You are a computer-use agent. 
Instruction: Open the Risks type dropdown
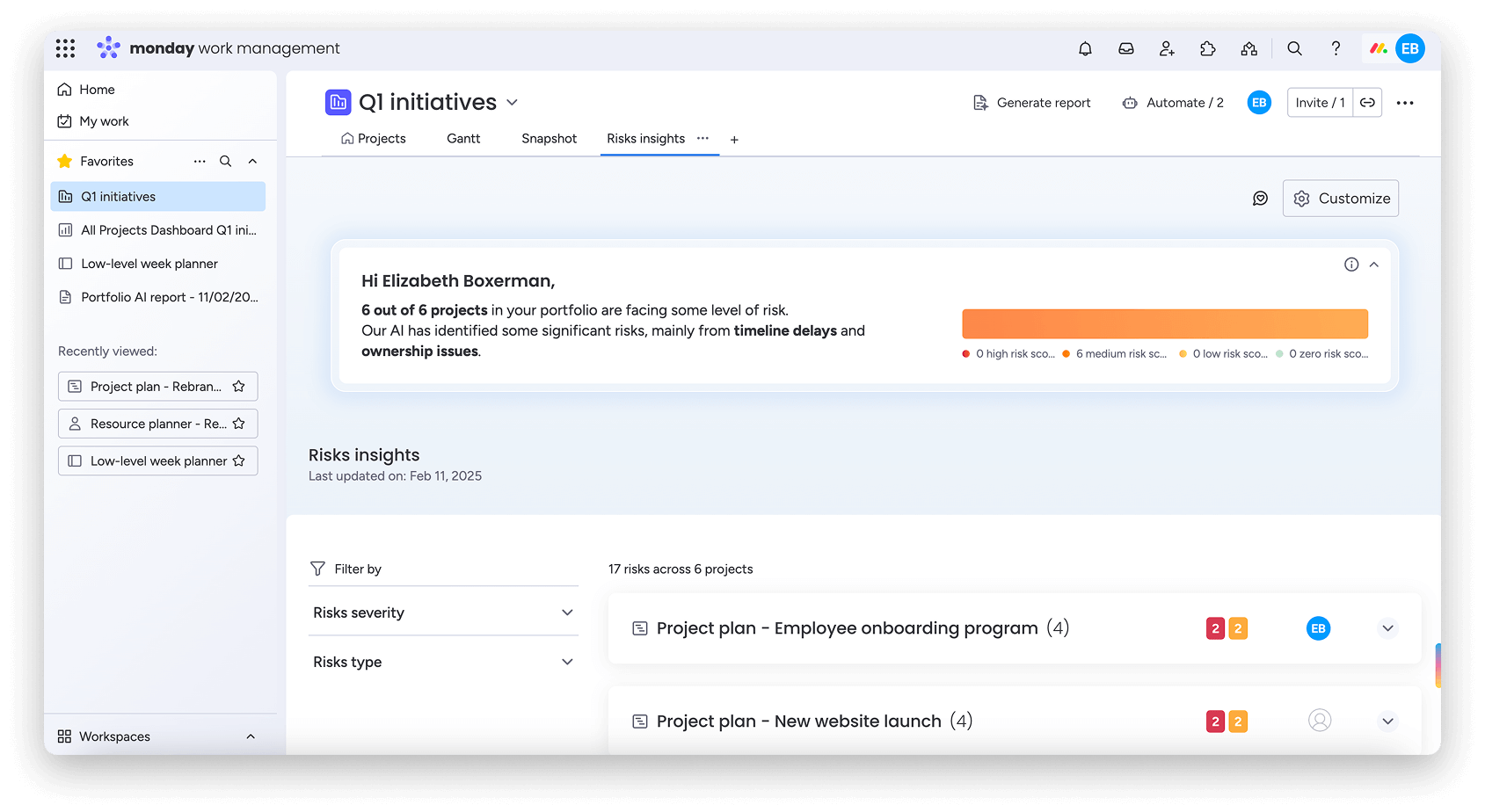568,661
